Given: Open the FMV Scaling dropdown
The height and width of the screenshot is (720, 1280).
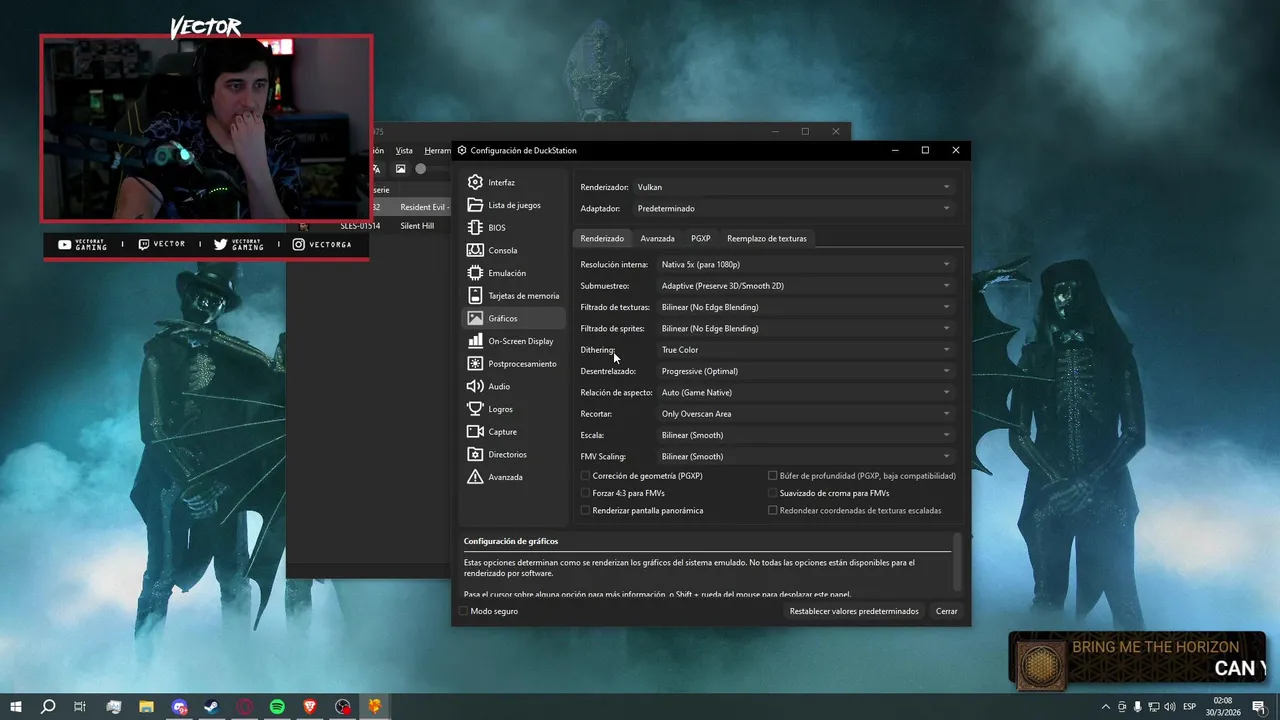Looking at the screenshot, I should (806, 456).
